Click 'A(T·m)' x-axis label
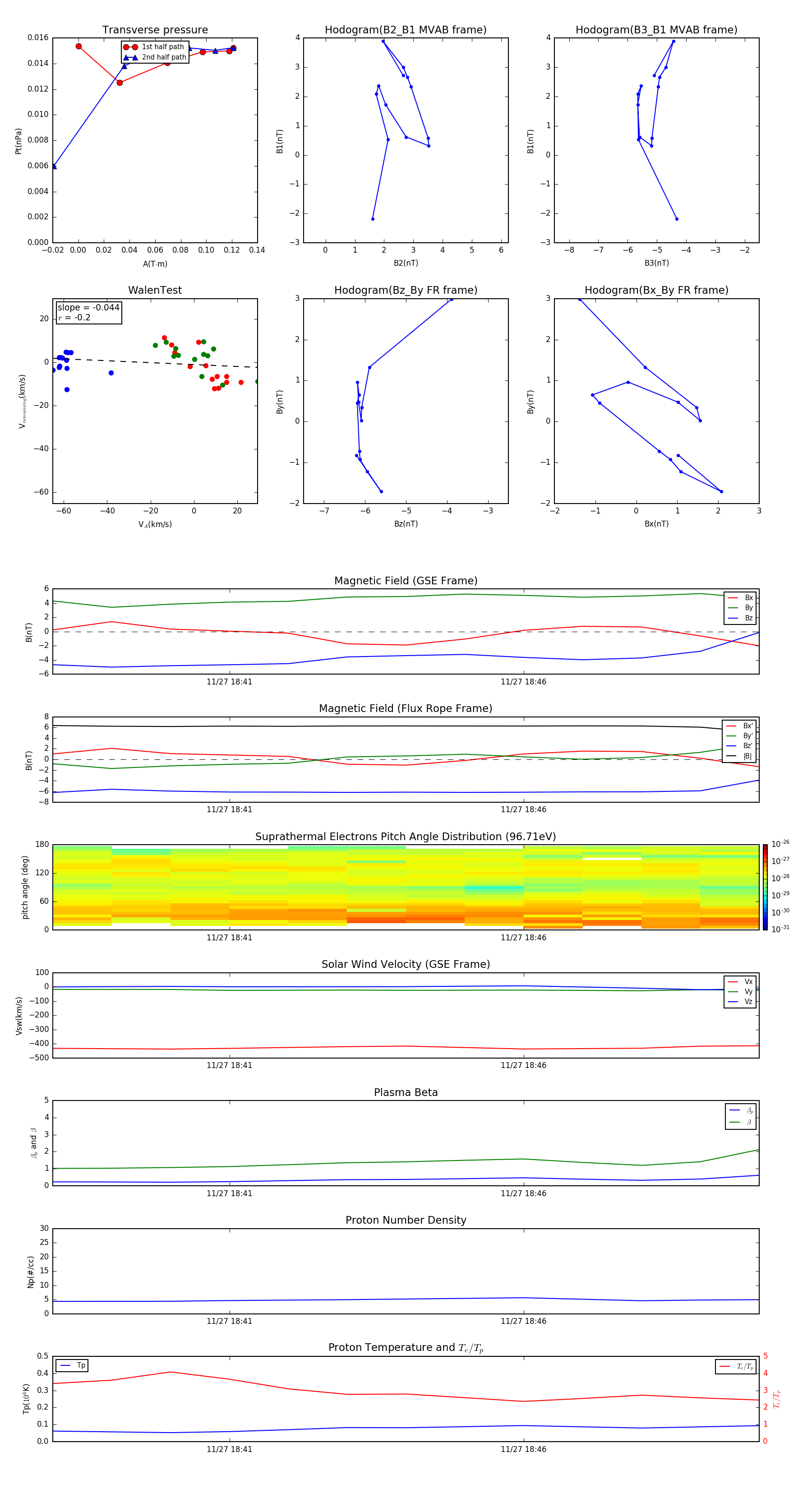 (x=155, y=264)
